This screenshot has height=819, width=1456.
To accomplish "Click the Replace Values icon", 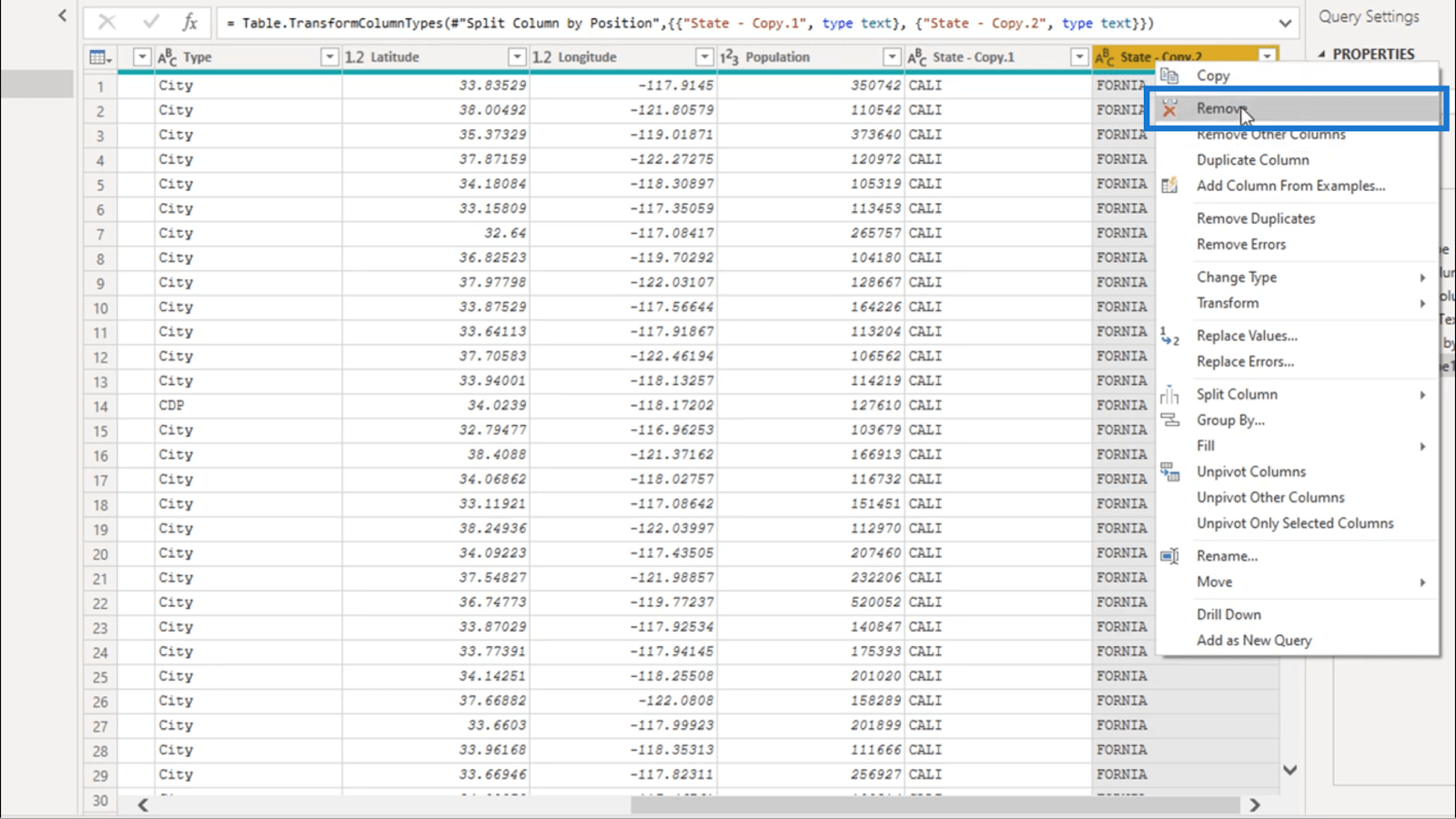I will click(1169, 336).
